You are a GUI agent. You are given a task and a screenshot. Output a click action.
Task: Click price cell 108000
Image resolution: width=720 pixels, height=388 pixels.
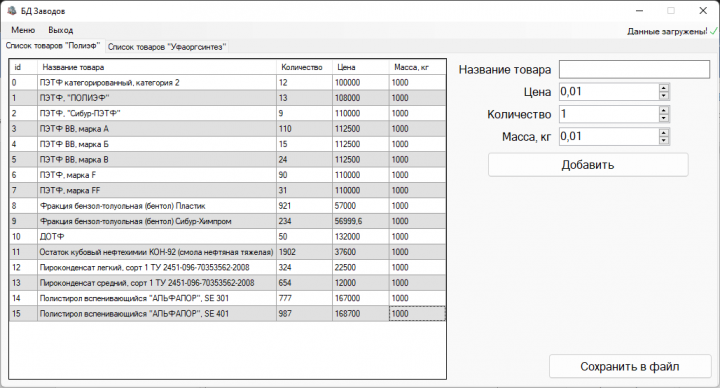pyautogui.click(x=361, y=98)
